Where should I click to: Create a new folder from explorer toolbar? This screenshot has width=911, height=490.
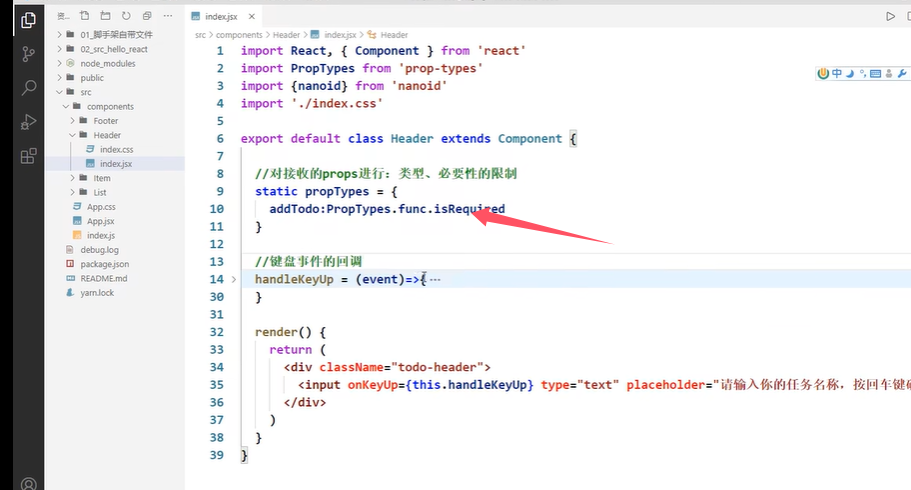tap(105, 16)
